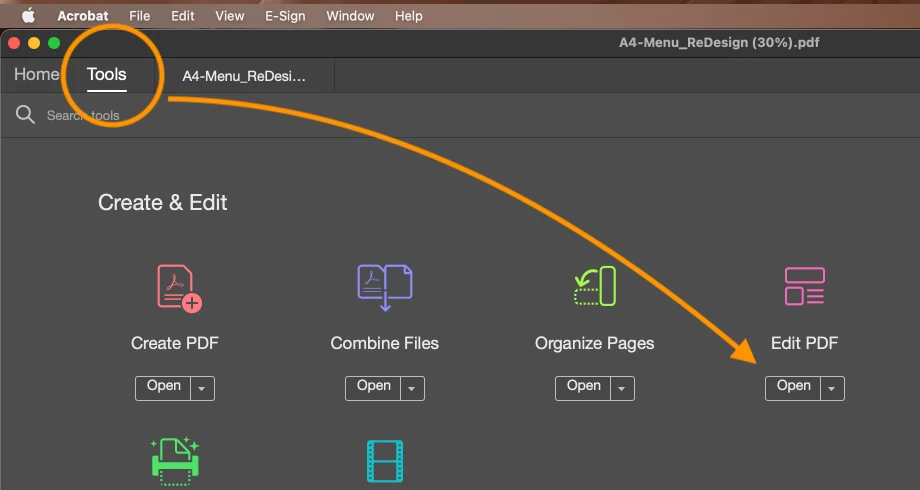Click the Organize Pages label
Screen dimensions: 920x490
point(594,343)
